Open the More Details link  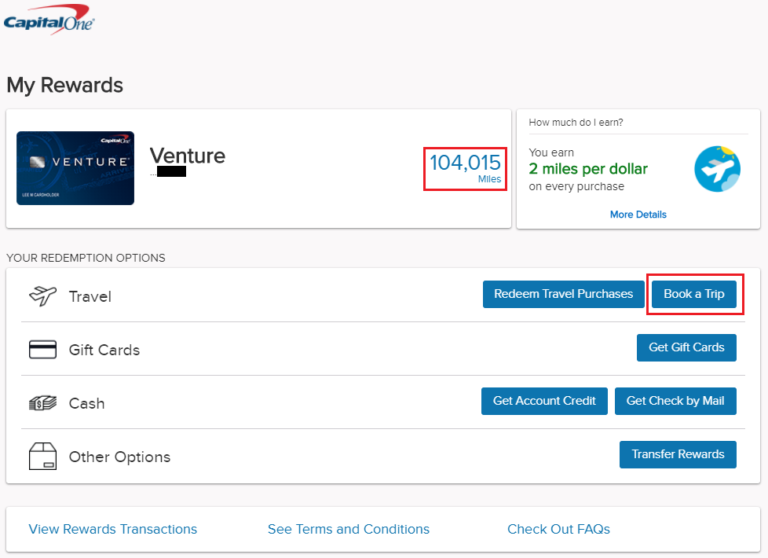[x=638, y=215]
